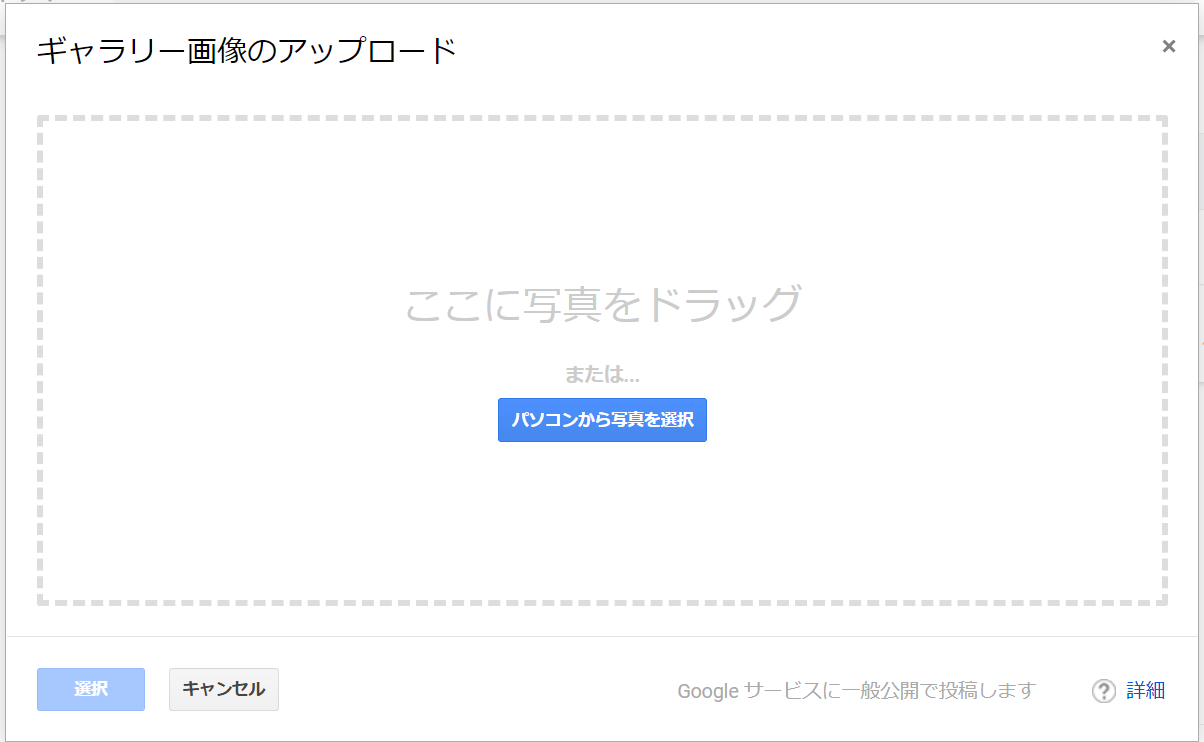Click the divider line above the footer buttons
This screenshot has height=742, width=1204.
[602, 636]
